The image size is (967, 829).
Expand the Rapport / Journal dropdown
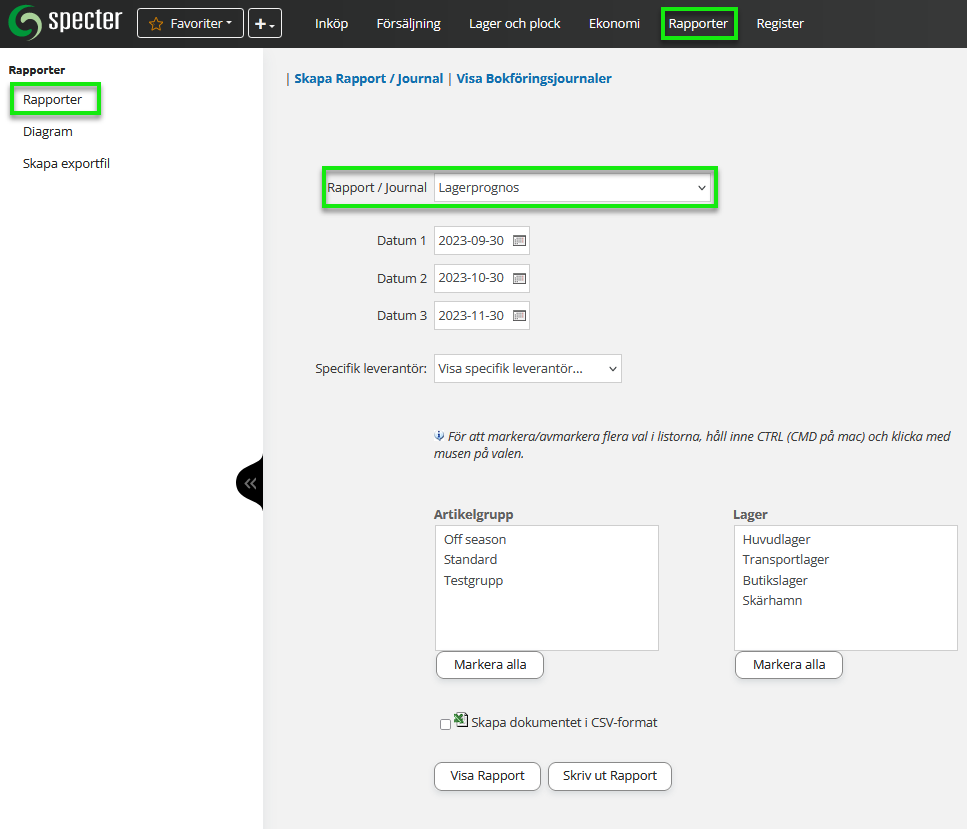572,188
